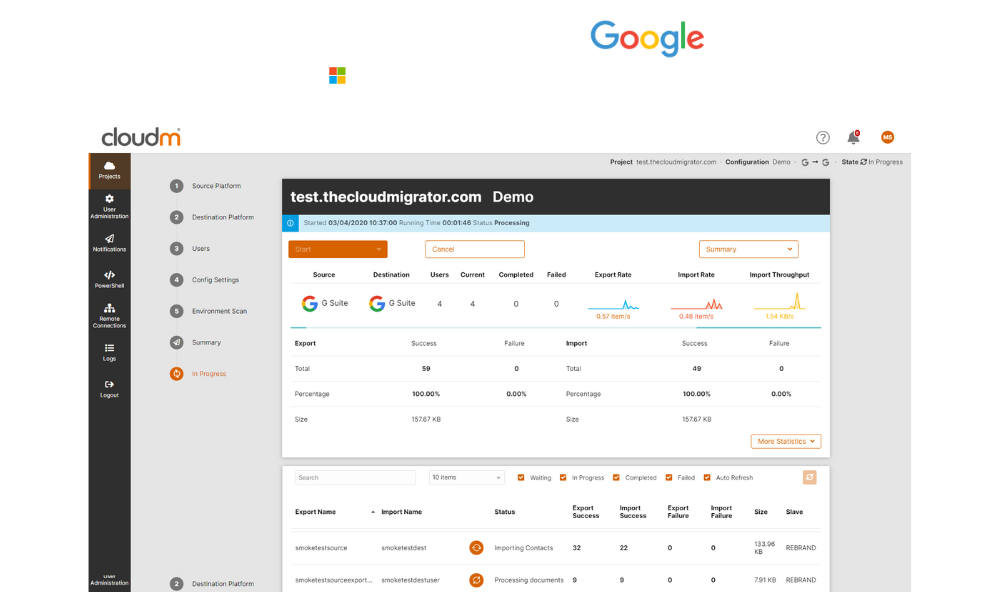The image size is (1000, 600).
Task: Expand the Summary dropdown
Action: [x=748, y=250]
